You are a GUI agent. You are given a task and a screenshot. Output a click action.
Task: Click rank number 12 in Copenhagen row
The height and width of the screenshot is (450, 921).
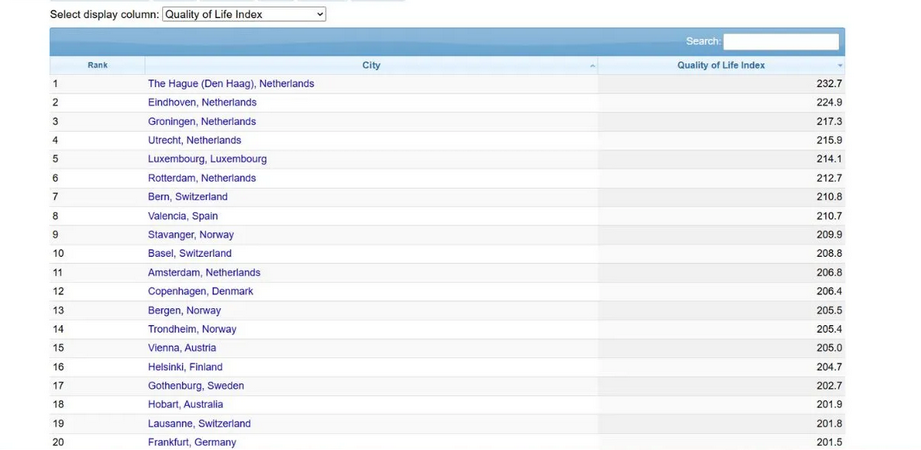click(x=58, y=291)
